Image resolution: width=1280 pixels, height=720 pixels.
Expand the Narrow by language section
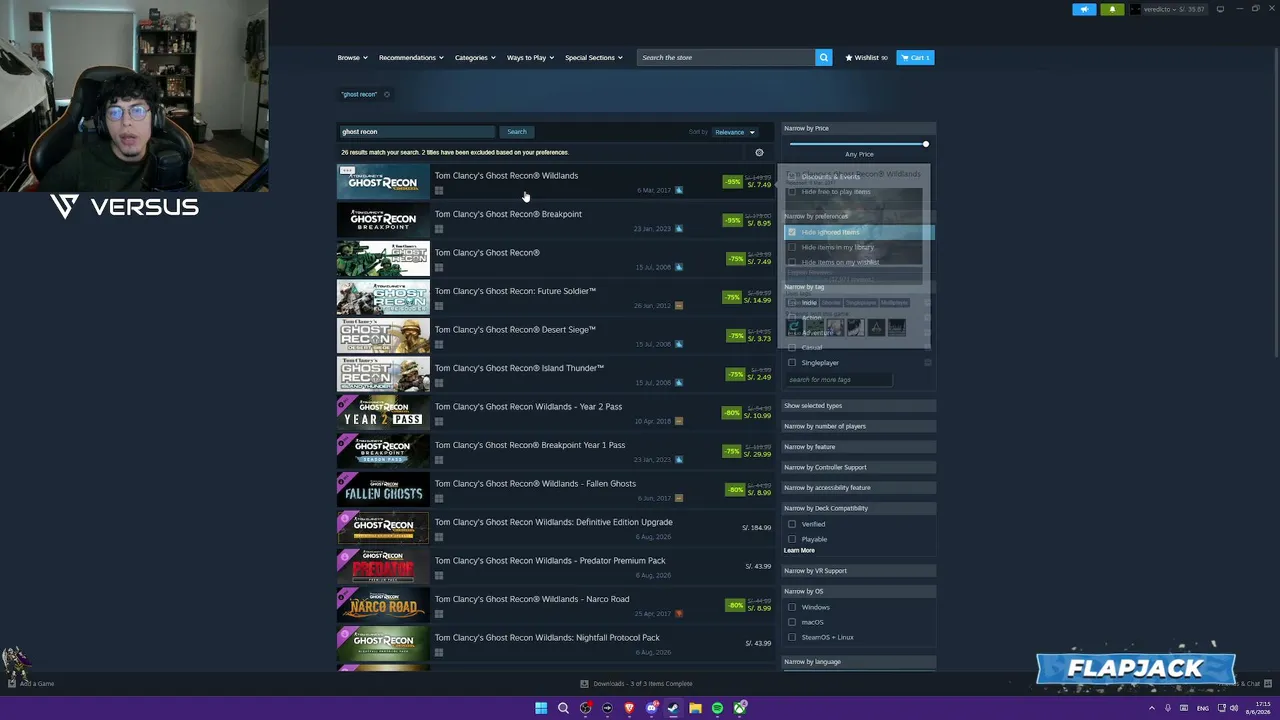pos(858,662)
